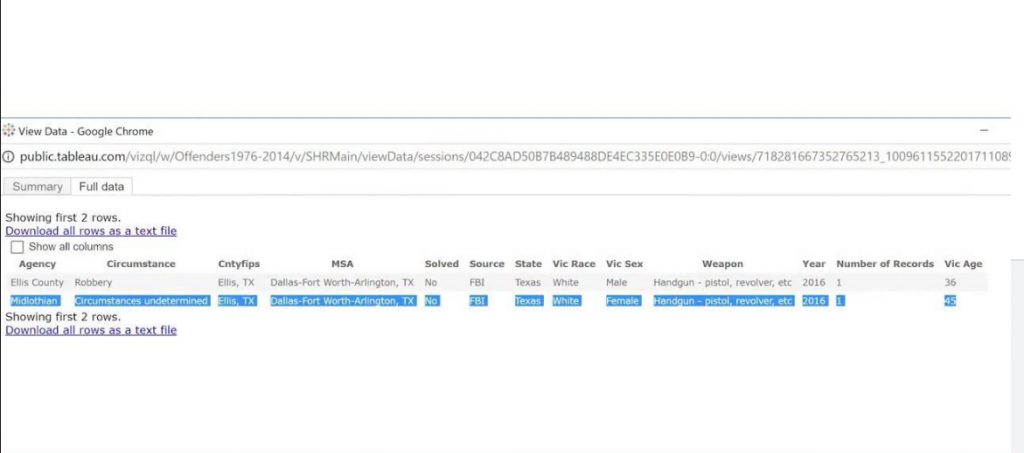Screen dimensions: 1024x453
Task: Click the Number of Records column header
Action: click(x=885, y=264)
